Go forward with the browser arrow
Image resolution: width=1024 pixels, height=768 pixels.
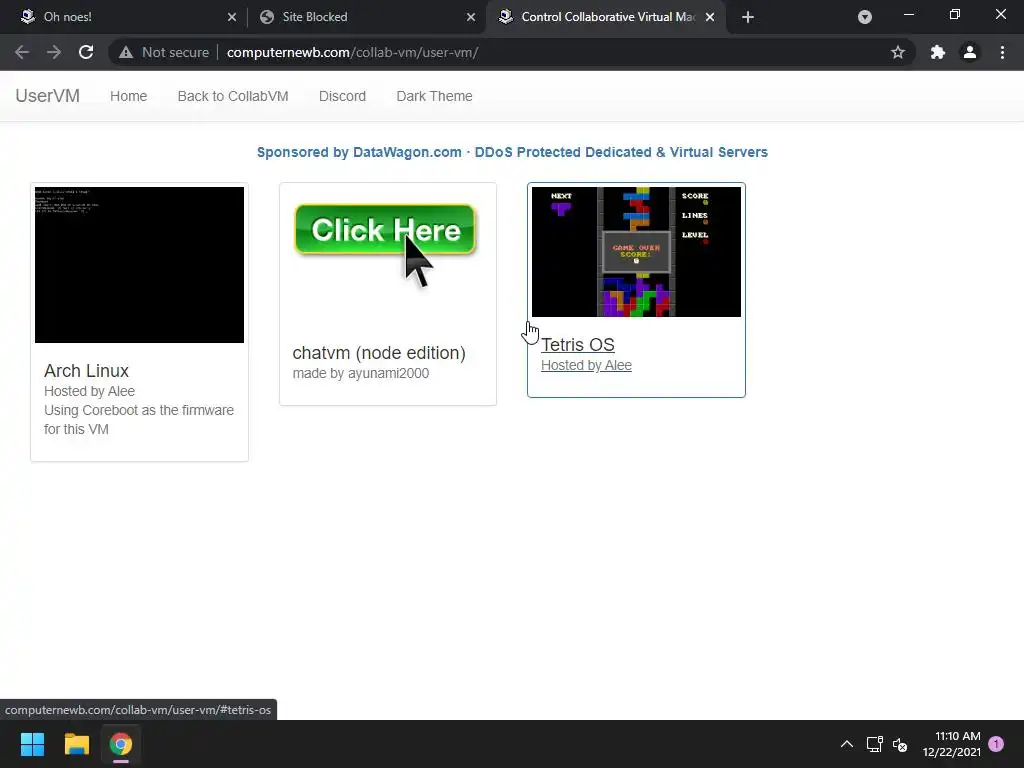[54, 52]
